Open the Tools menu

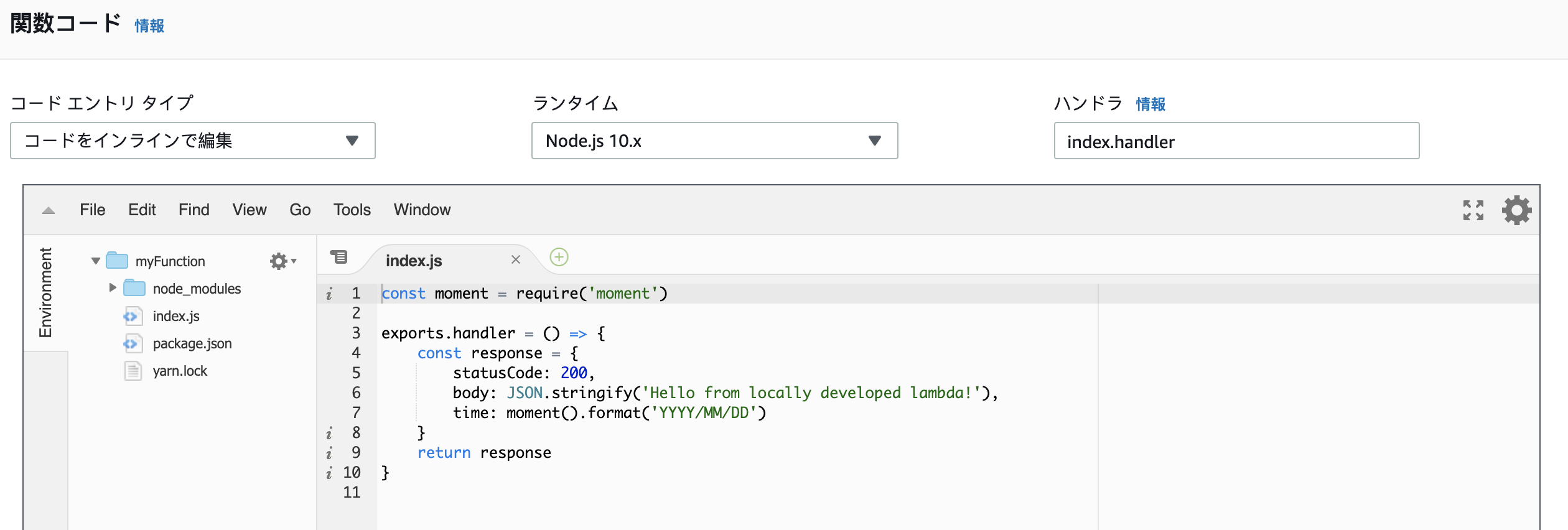[x=352, y=210]
